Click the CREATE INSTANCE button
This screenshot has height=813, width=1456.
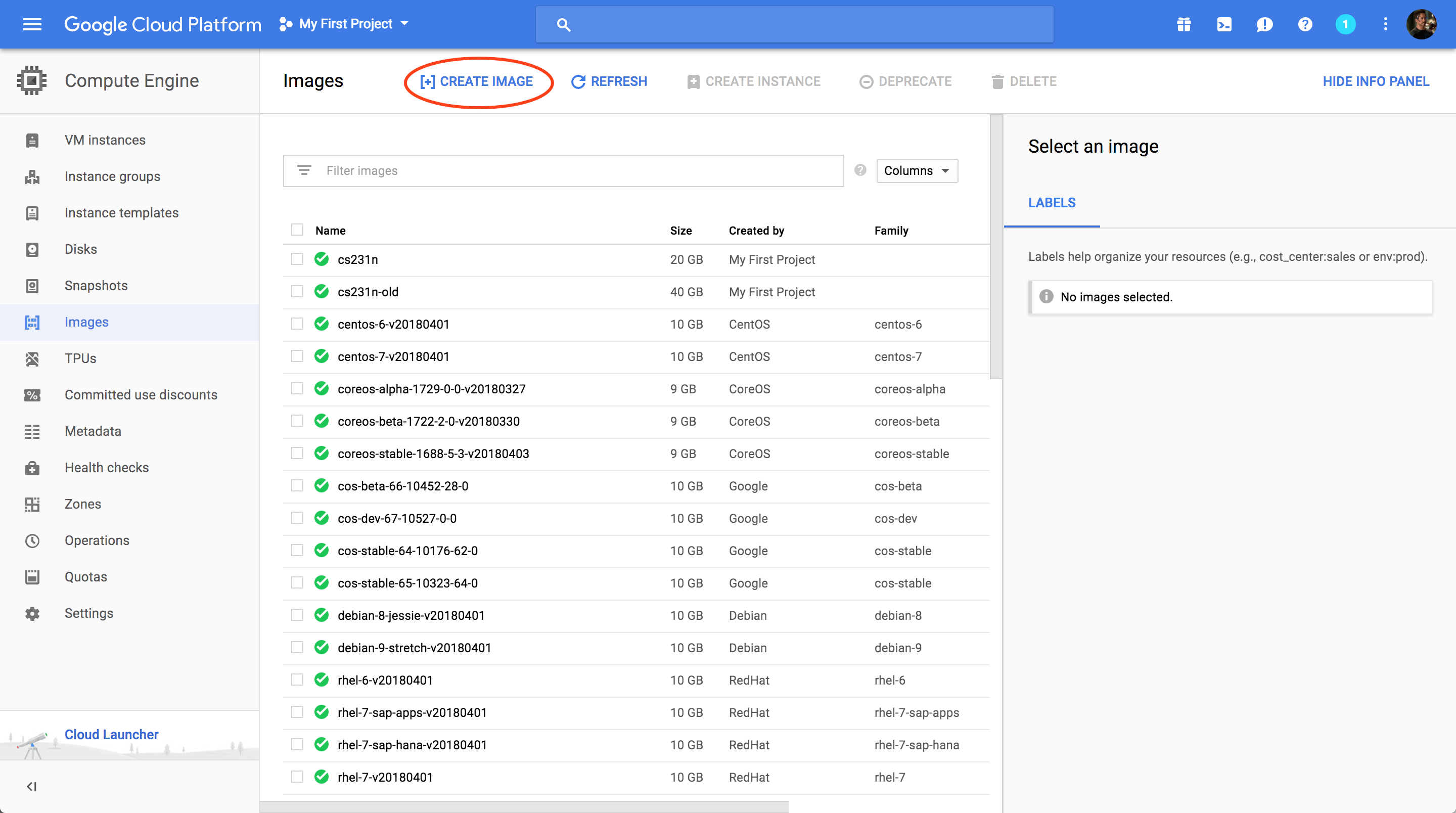click(753, 81)
